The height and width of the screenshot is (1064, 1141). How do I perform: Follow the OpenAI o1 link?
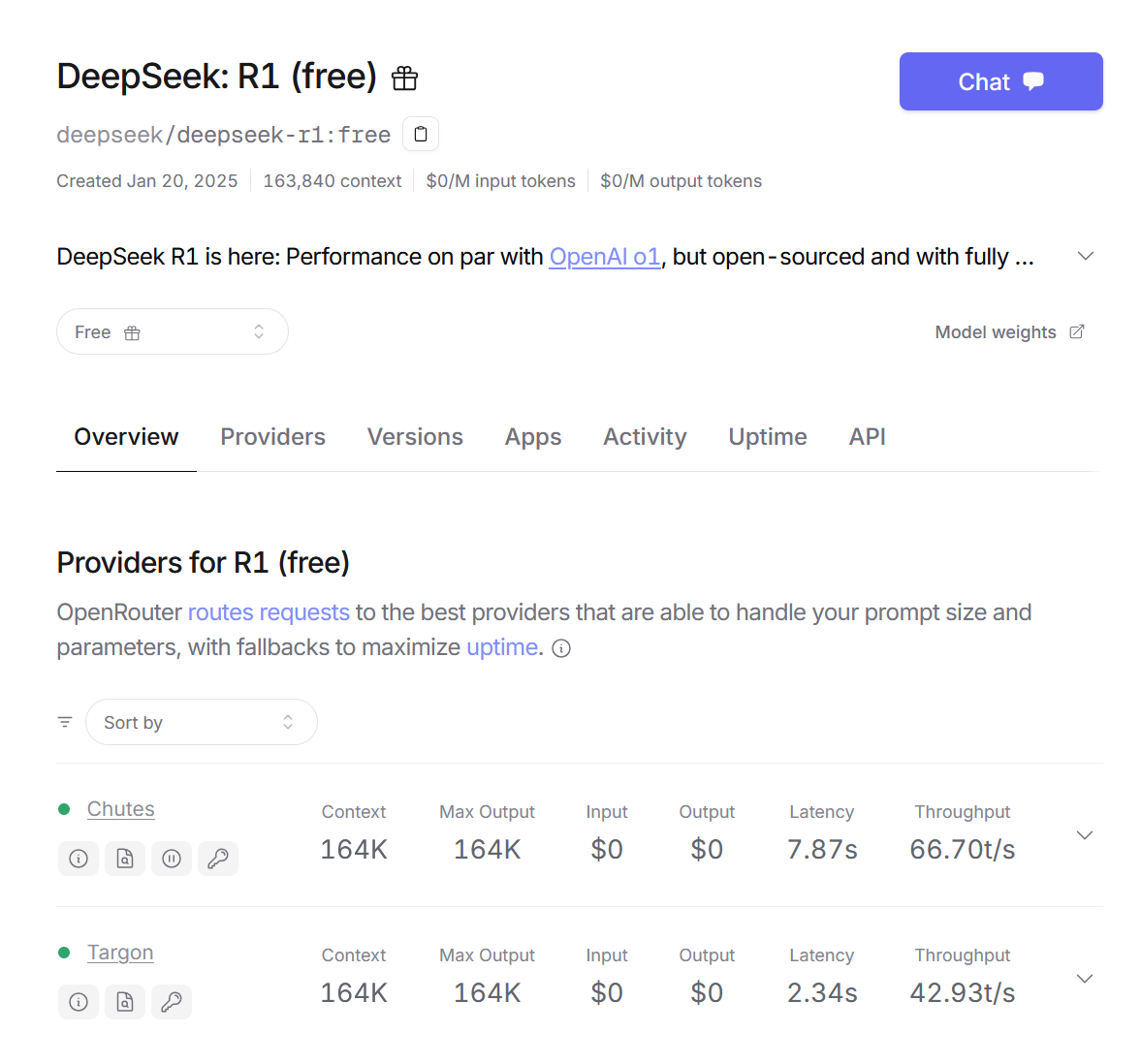(605, 257)
